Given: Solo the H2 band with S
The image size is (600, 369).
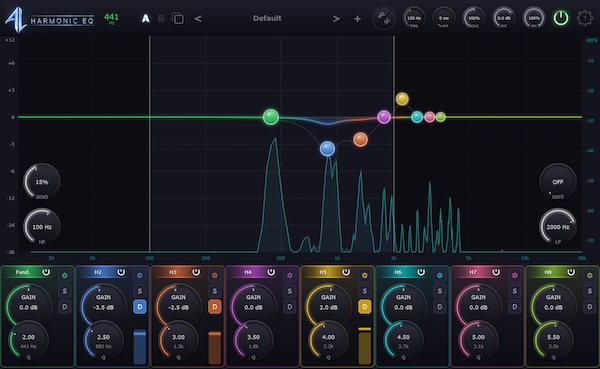Looking at the screenshot, I should pos(140,291).
